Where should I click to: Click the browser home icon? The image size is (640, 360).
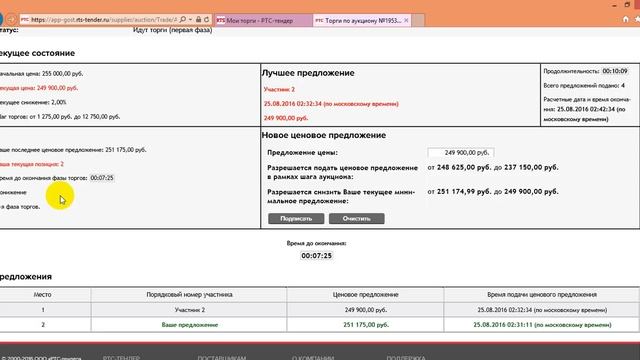pos(626,19)
